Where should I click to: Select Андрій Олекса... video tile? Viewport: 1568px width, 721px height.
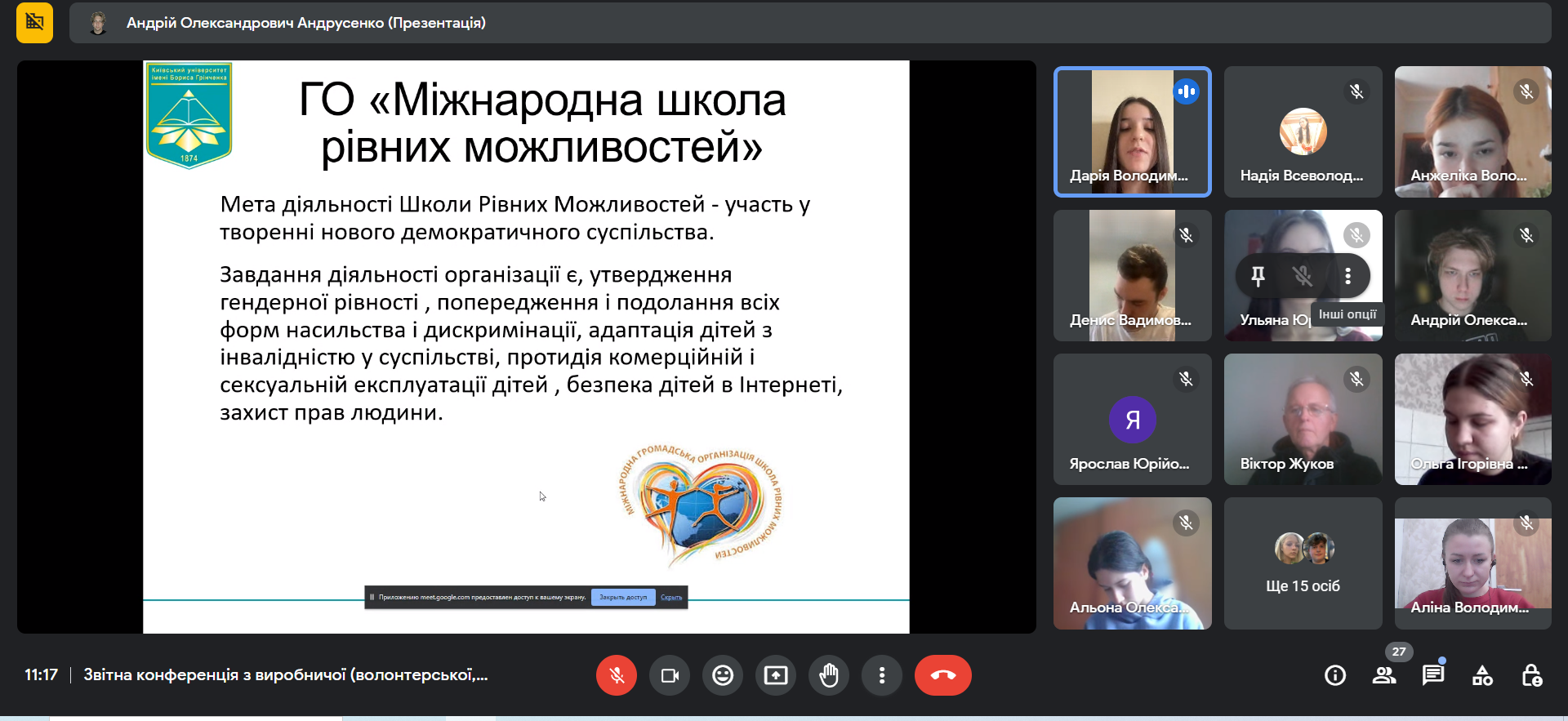(1473, 275)
